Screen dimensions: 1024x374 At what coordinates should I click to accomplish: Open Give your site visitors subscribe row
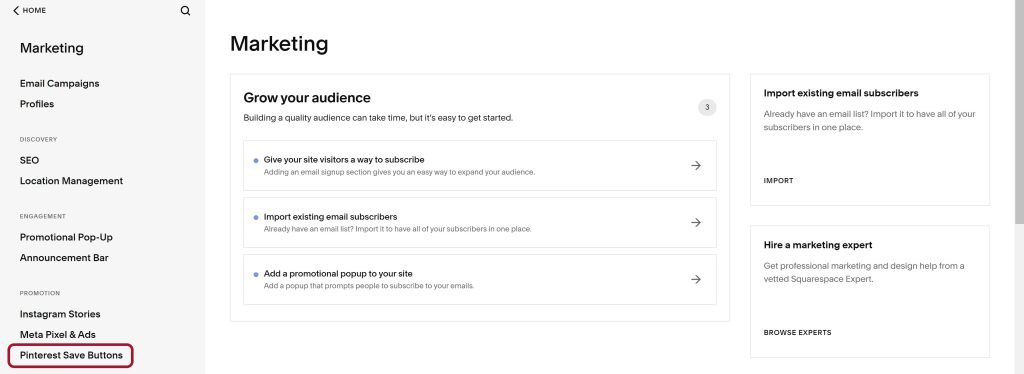tap(479, 166)
